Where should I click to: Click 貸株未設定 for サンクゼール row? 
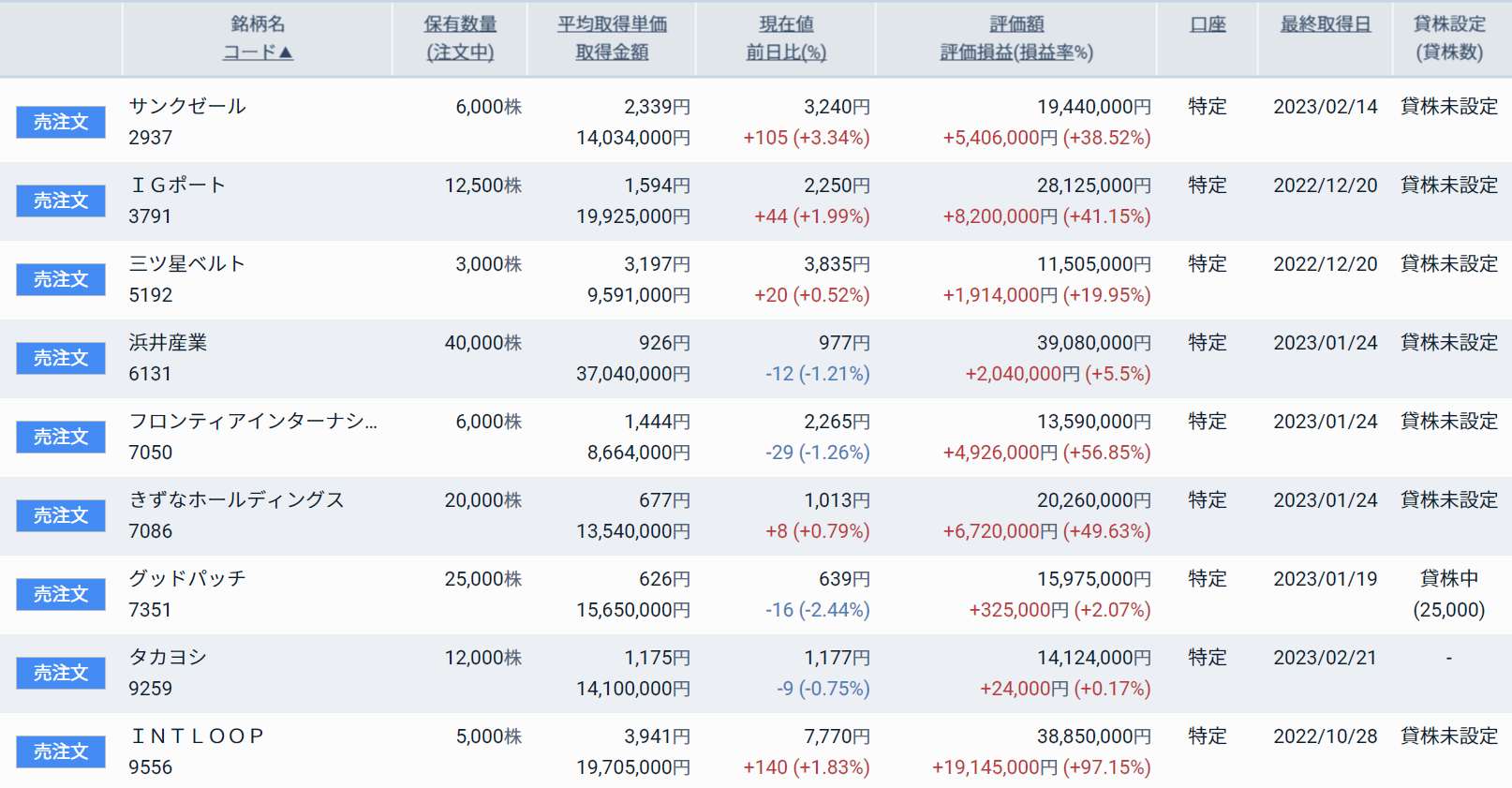click(x=1449, y=106)
